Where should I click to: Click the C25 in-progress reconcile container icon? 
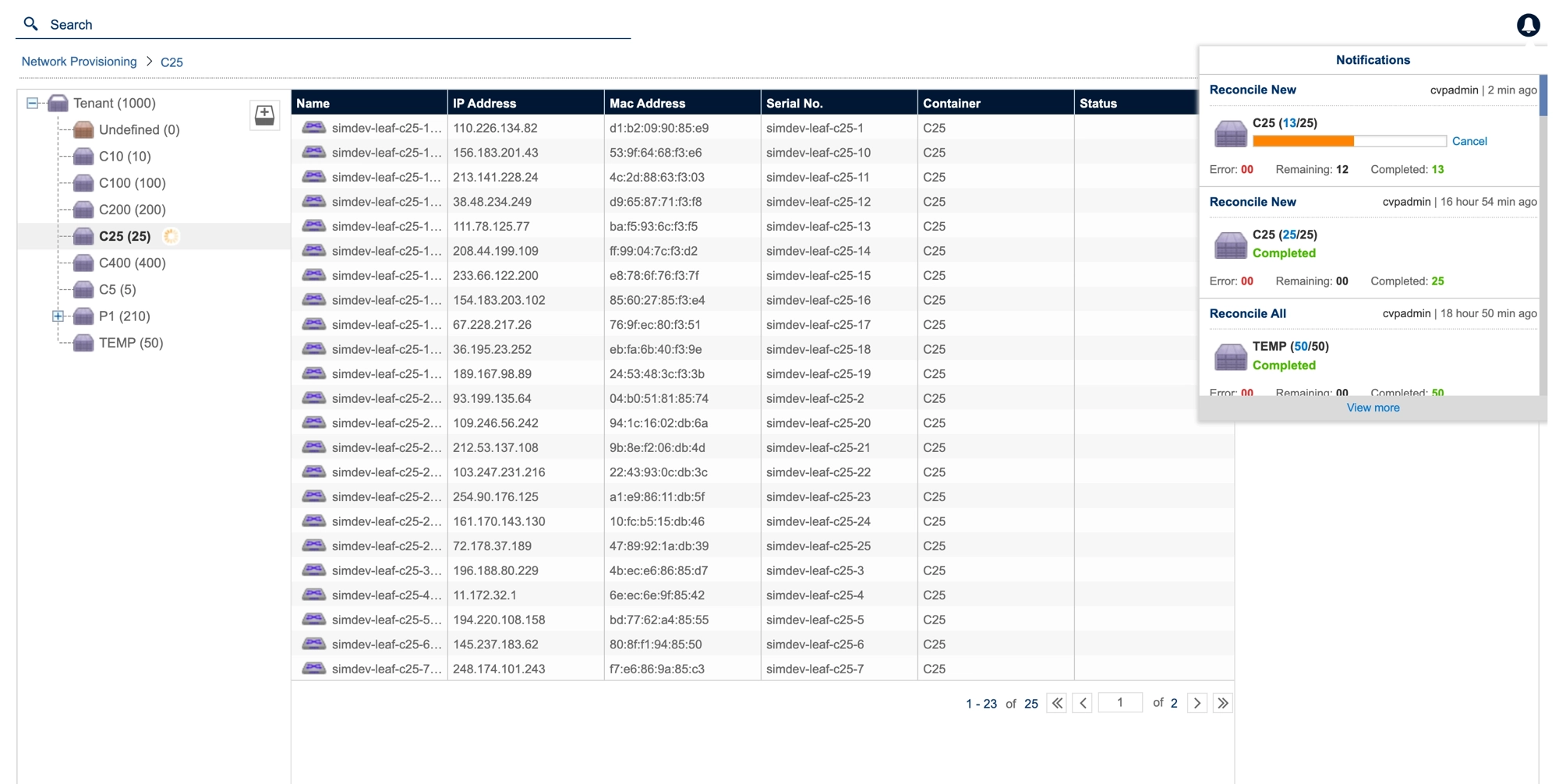(1230, 133)
